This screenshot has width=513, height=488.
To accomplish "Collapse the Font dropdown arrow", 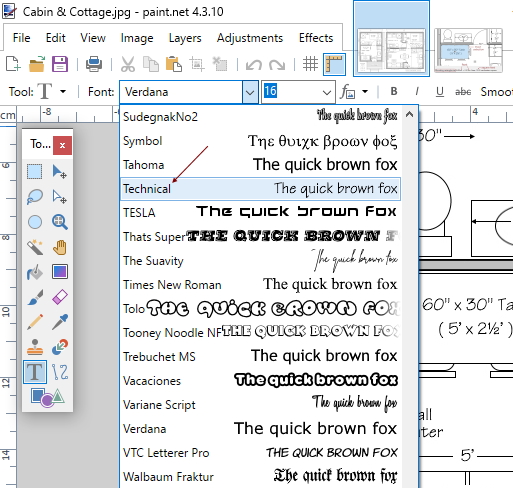I will tap(250, 92).
